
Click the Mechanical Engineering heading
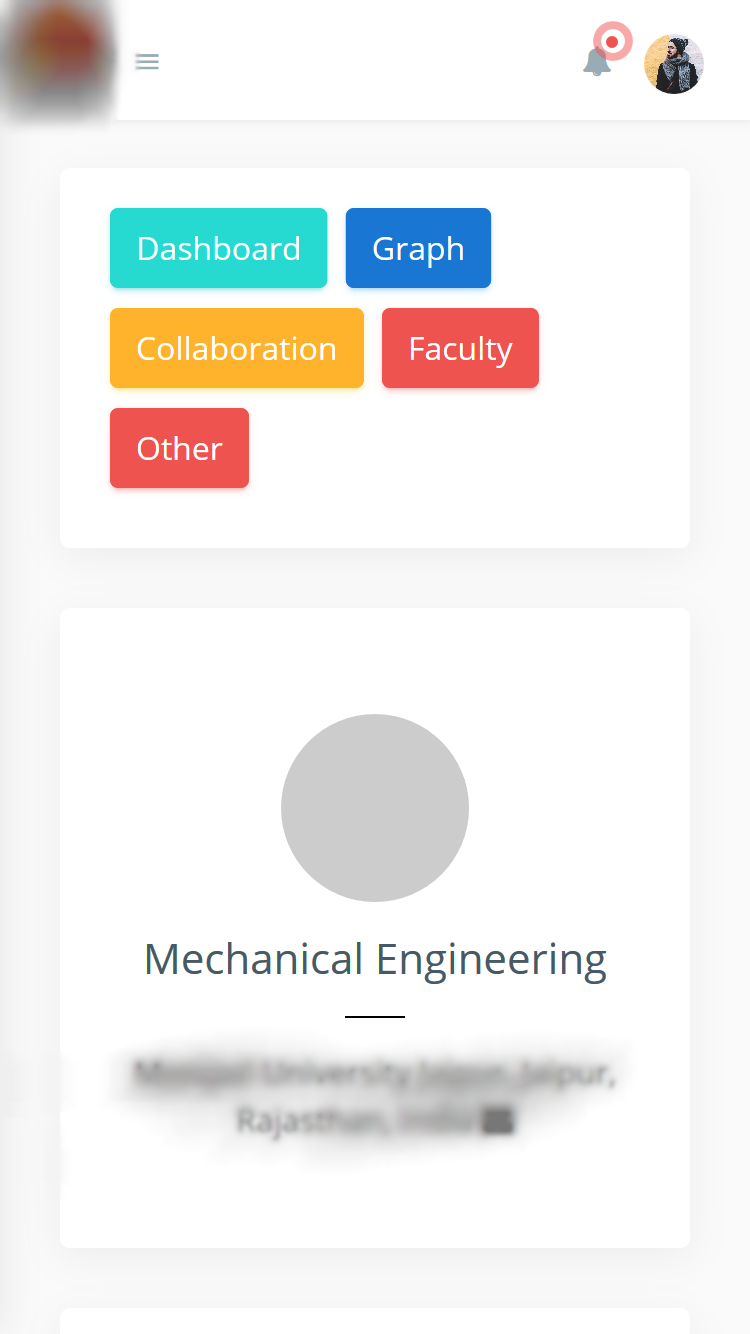coord(375,960)
